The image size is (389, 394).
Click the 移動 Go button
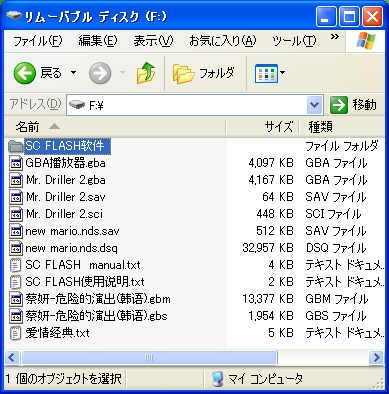pyautogui.click(x=354, y=105)
